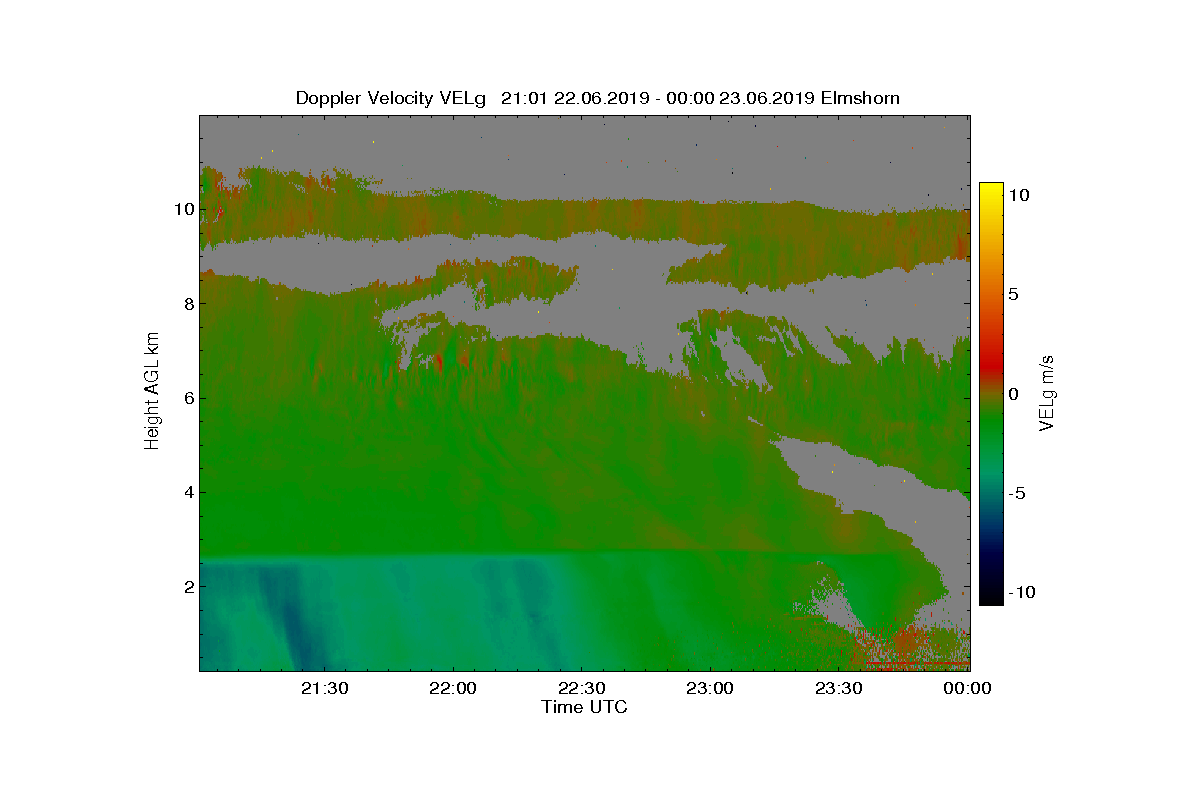Screen dimensions: 1200x800
Task: Click the color bar velocity scale
Action: 991,394
